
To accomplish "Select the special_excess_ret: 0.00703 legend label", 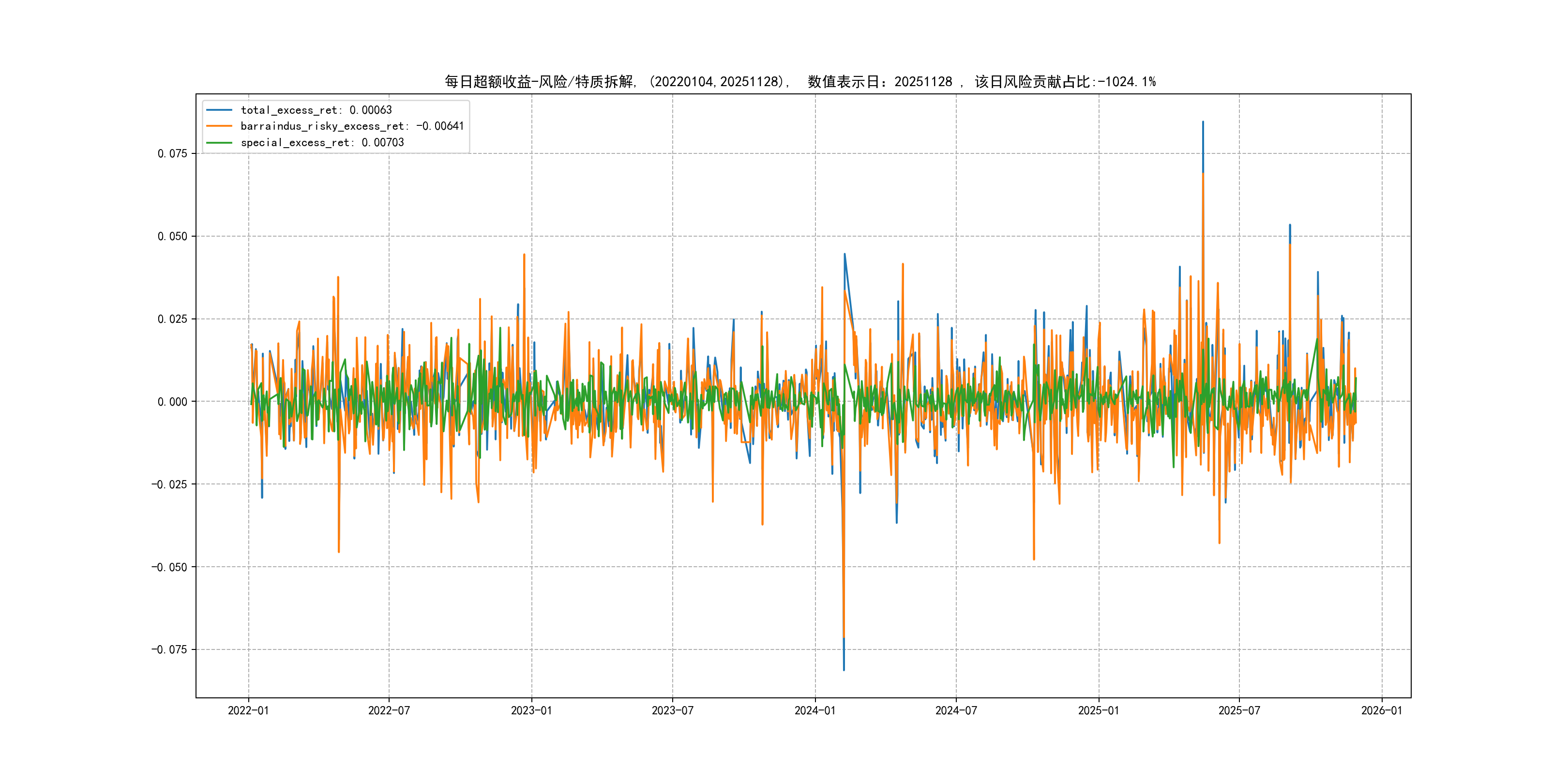I will [322, 142].
